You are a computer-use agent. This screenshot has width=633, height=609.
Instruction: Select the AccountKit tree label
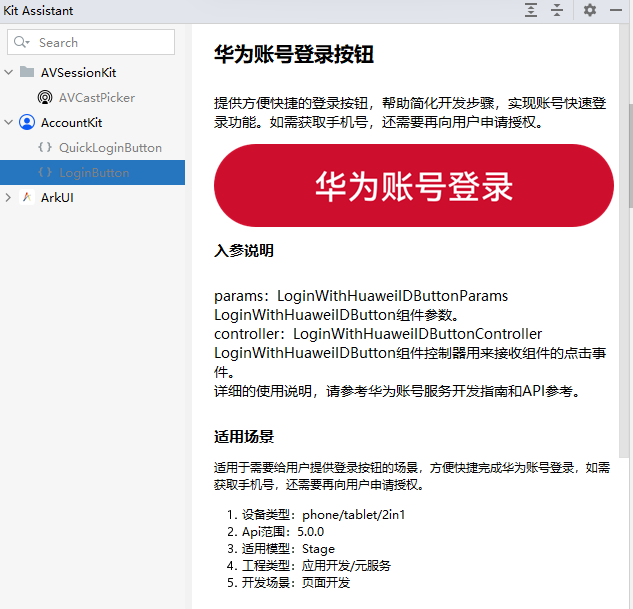(71, 123)
